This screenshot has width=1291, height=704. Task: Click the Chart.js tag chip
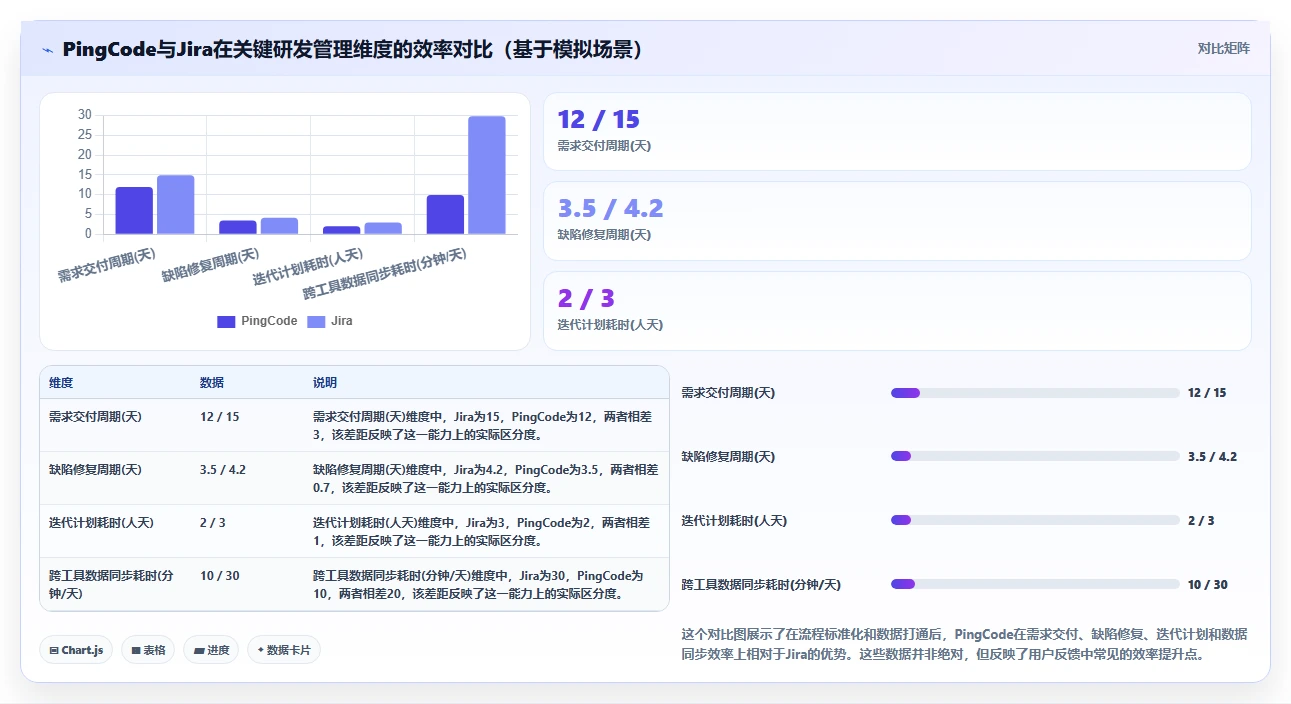click(x=77, y=650)
